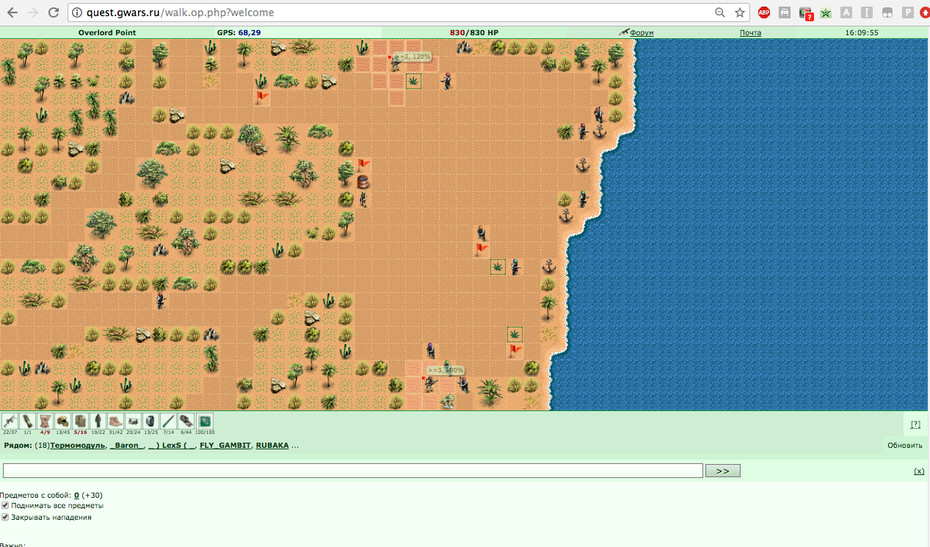Open player Термомодуль's profile

[x=77, y=445]
